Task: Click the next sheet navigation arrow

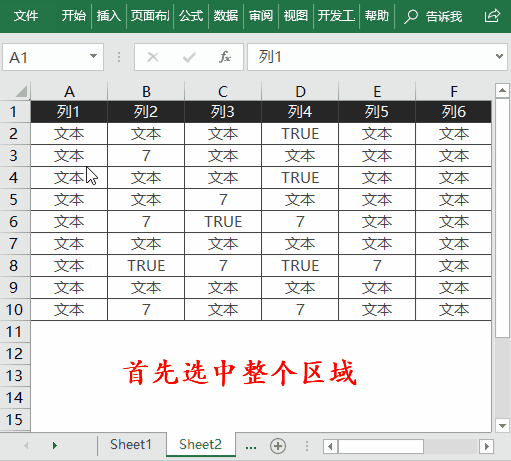Action: 55,446
